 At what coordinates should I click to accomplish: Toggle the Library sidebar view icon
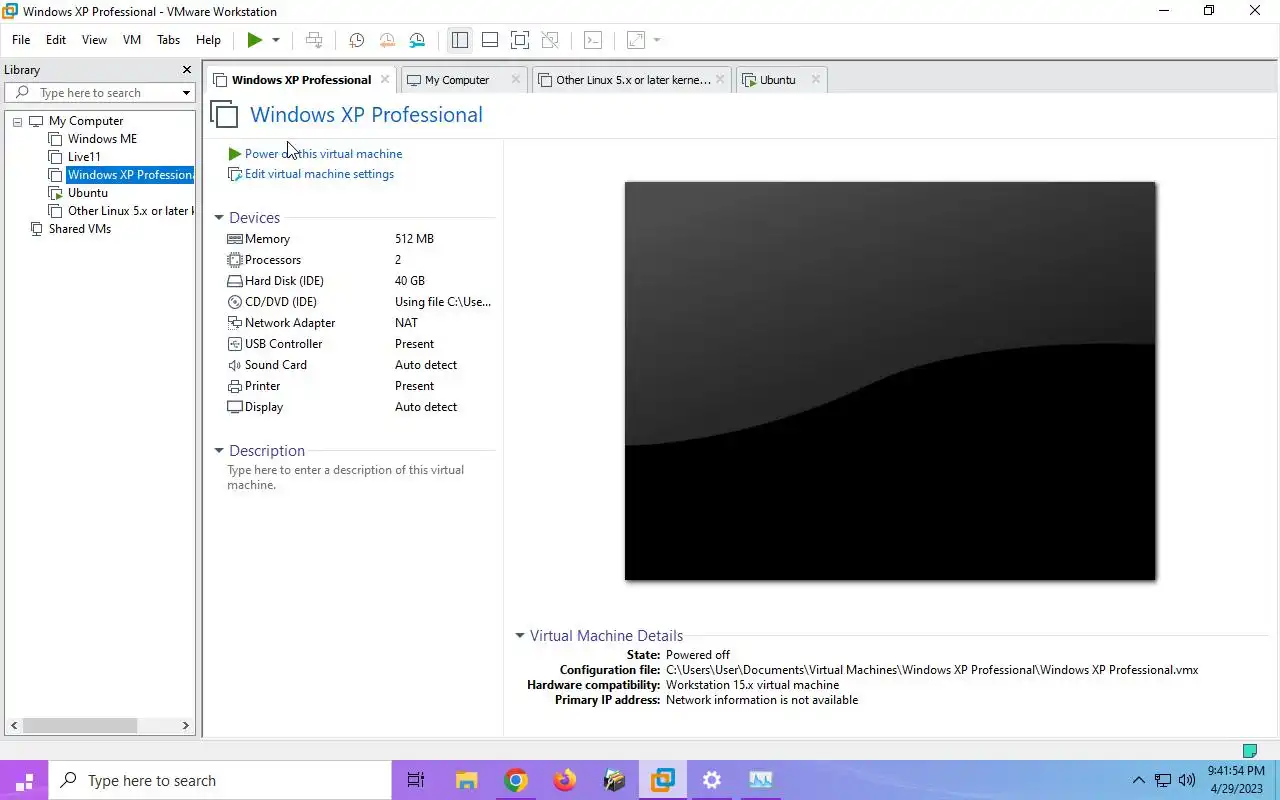pos(460,40)
